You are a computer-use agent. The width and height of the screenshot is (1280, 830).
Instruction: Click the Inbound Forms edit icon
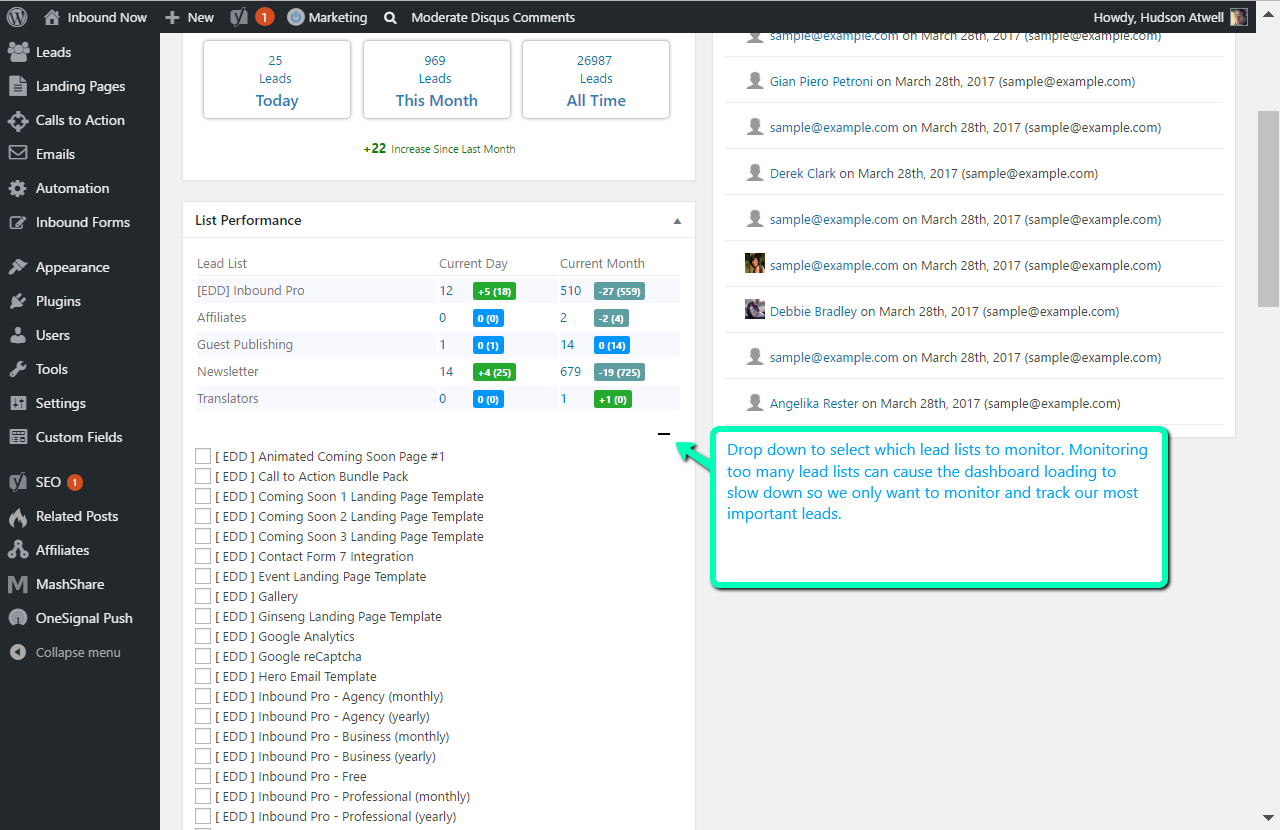(x=18, y=222)
